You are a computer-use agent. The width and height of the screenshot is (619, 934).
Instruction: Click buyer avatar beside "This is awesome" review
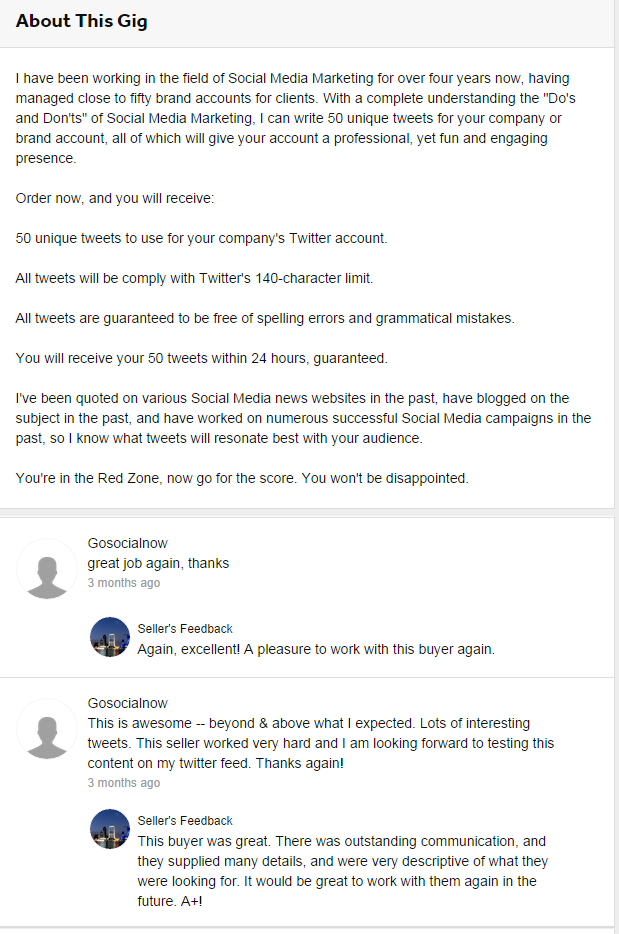coord(46,729)
